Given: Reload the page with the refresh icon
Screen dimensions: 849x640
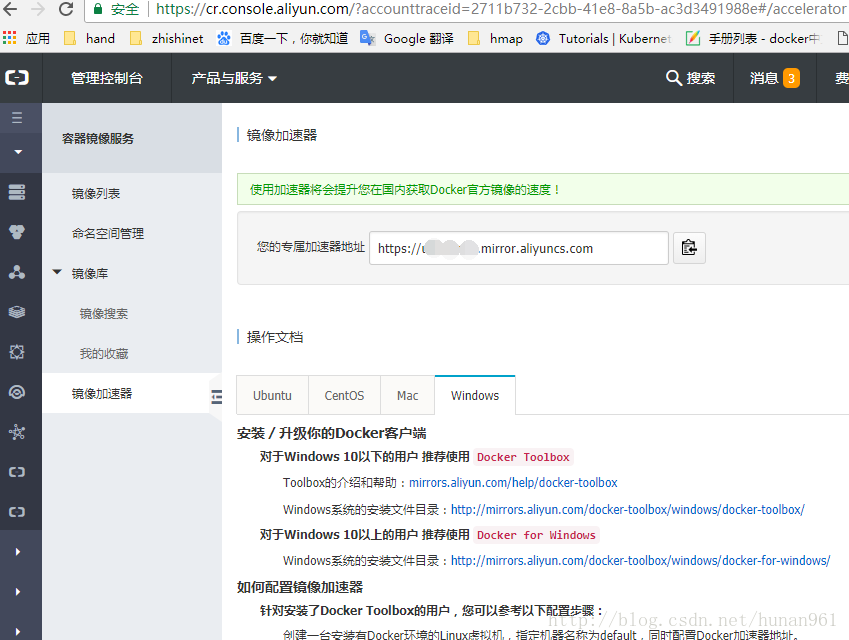Looking at the screenshot, I should [66, 10].
